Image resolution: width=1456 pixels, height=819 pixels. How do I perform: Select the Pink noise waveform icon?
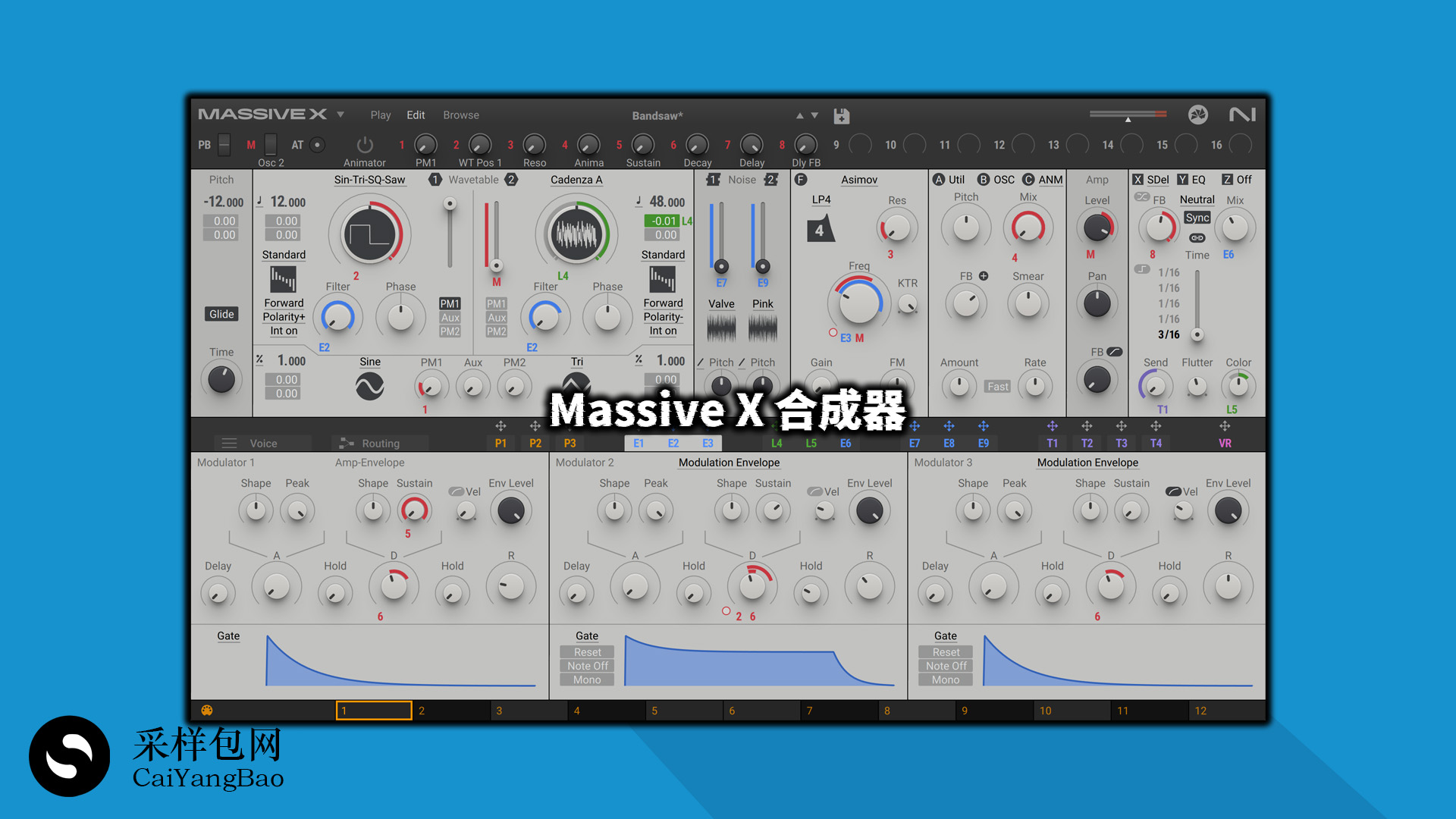(x=762, y=328)
